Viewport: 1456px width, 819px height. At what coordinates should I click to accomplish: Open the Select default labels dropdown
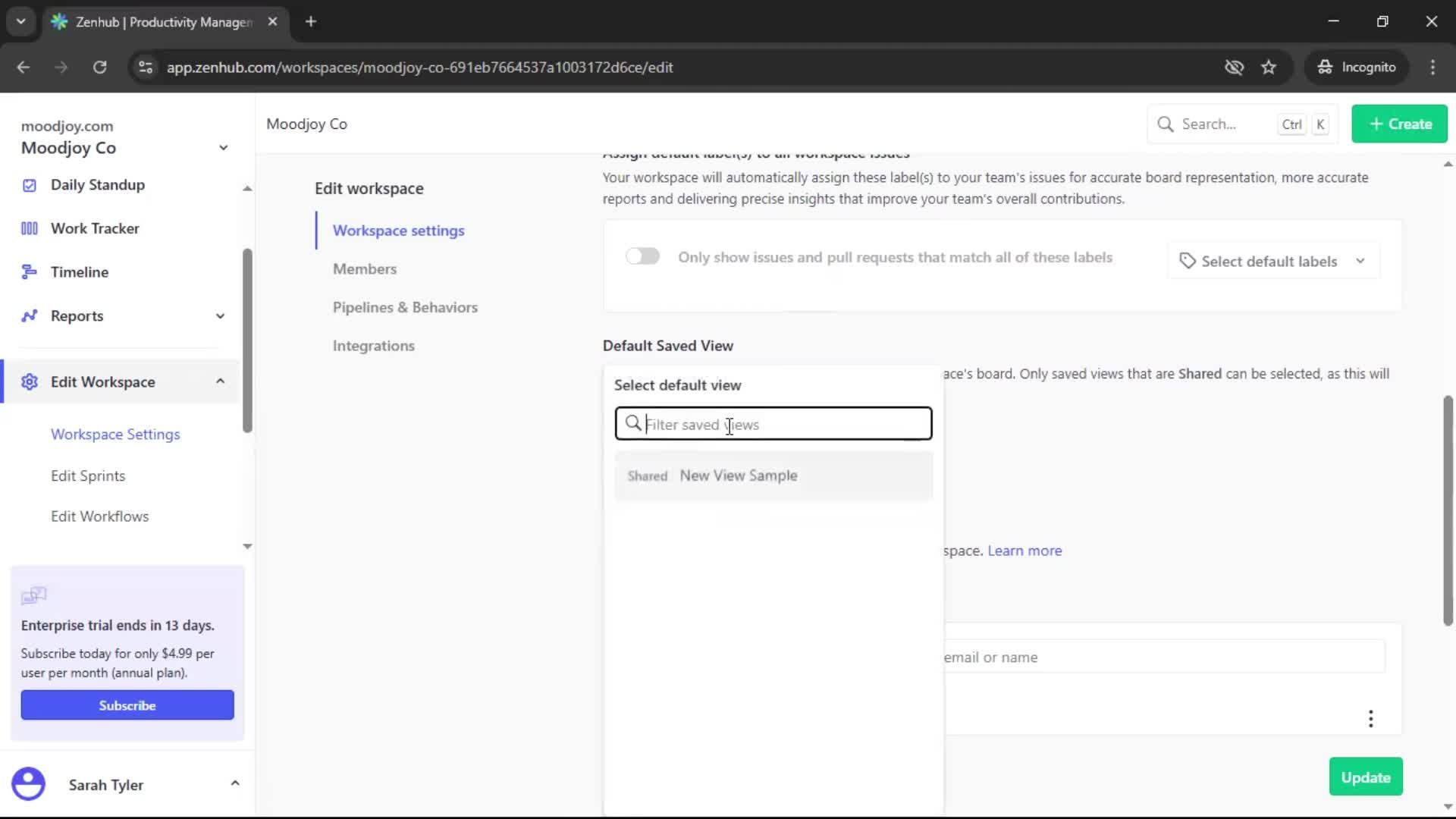(x=1273, y=261)
